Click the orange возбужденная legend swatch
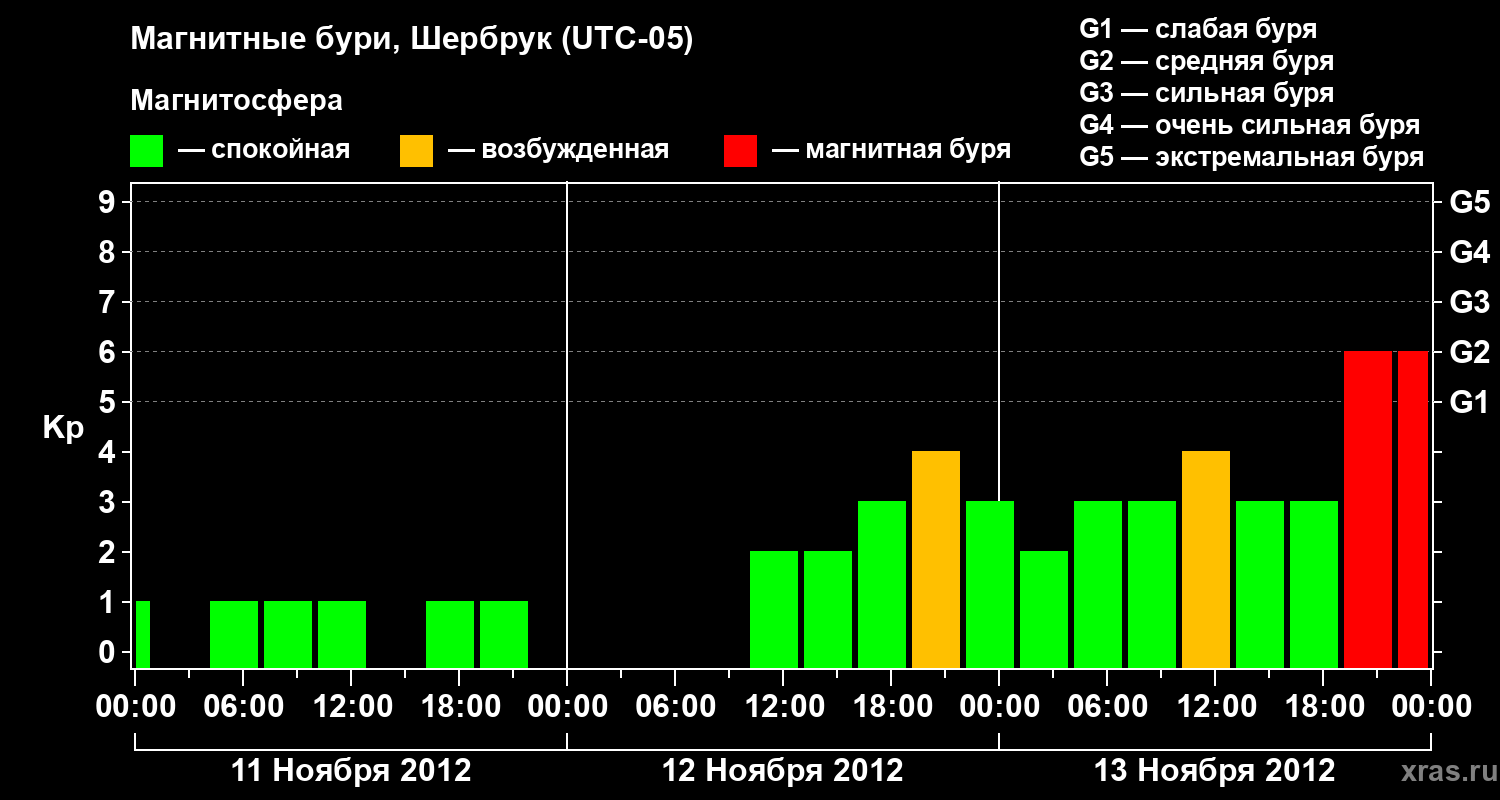Viewport: 1500px width, 800px height. click(416, 151)
